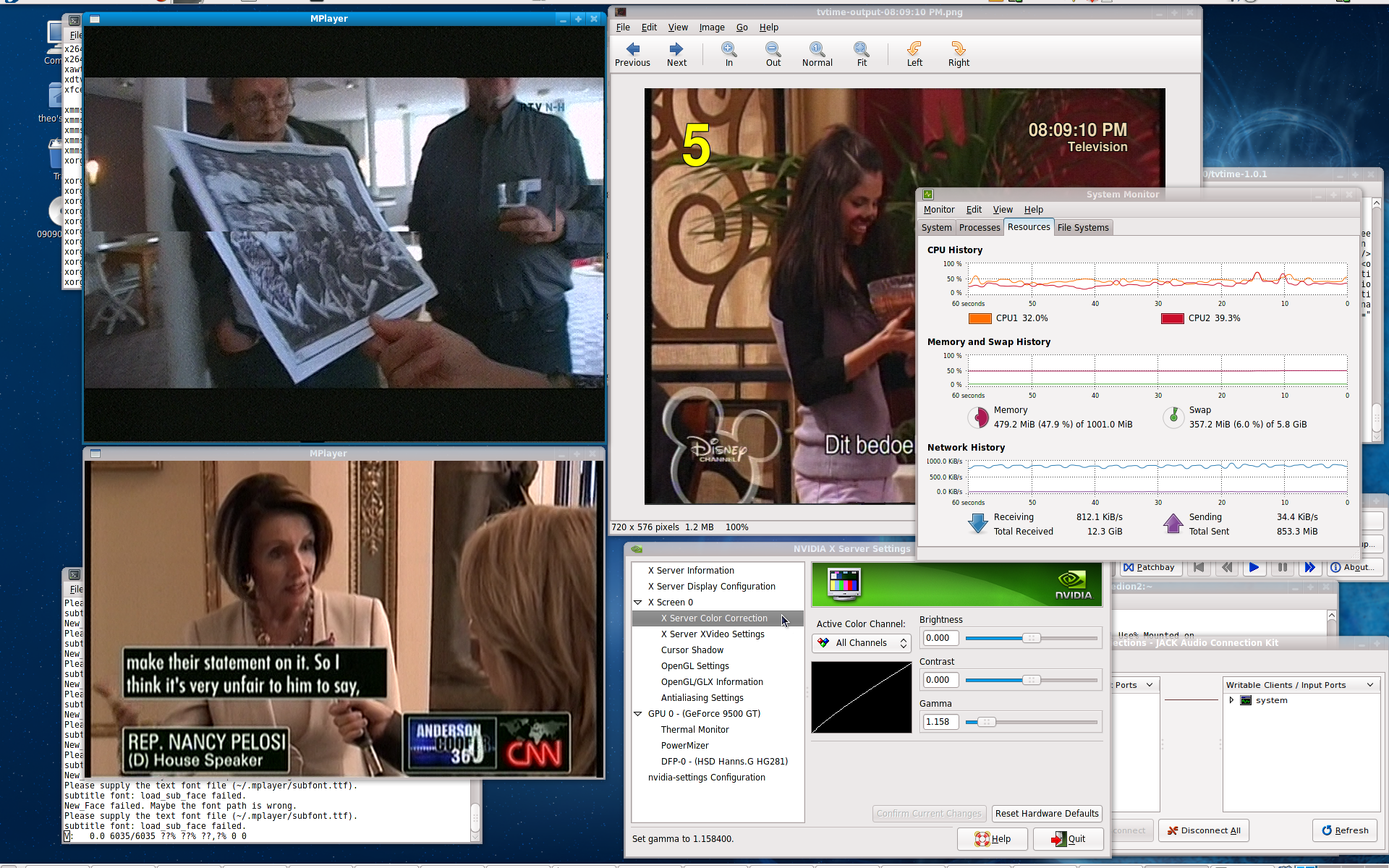Open the About dialog of JACK control
Image resolution: width=1389 pixels, height=868 pixels.
1355,567
